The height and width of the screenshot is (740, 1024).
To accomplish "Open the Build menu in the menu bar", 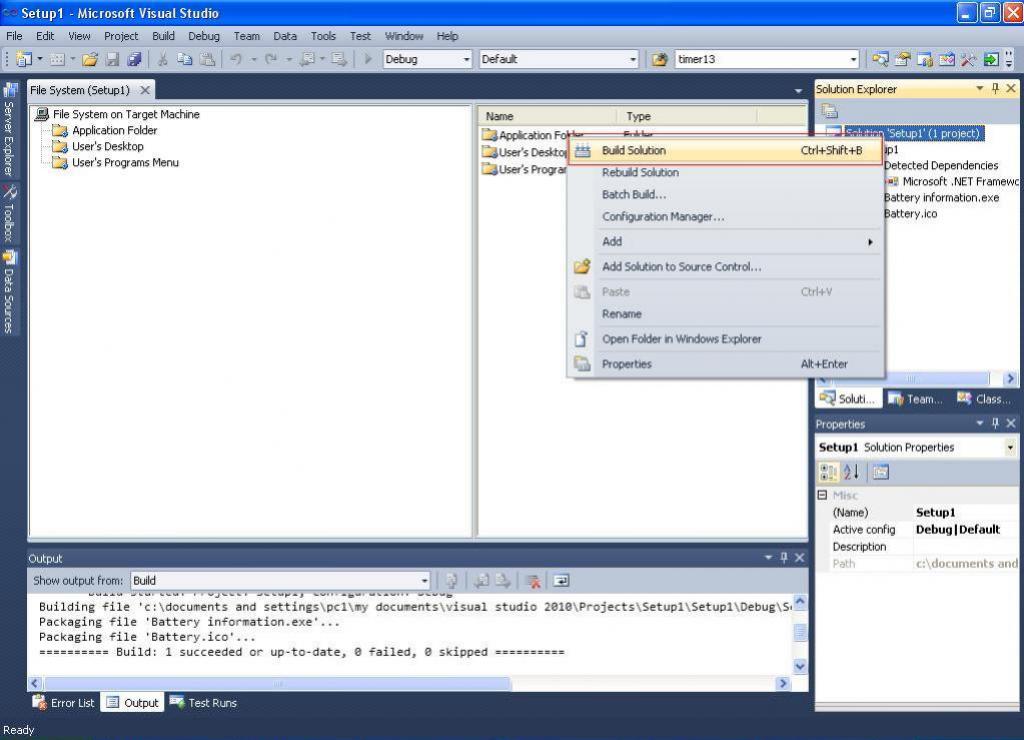I will [x=163, y=36].
